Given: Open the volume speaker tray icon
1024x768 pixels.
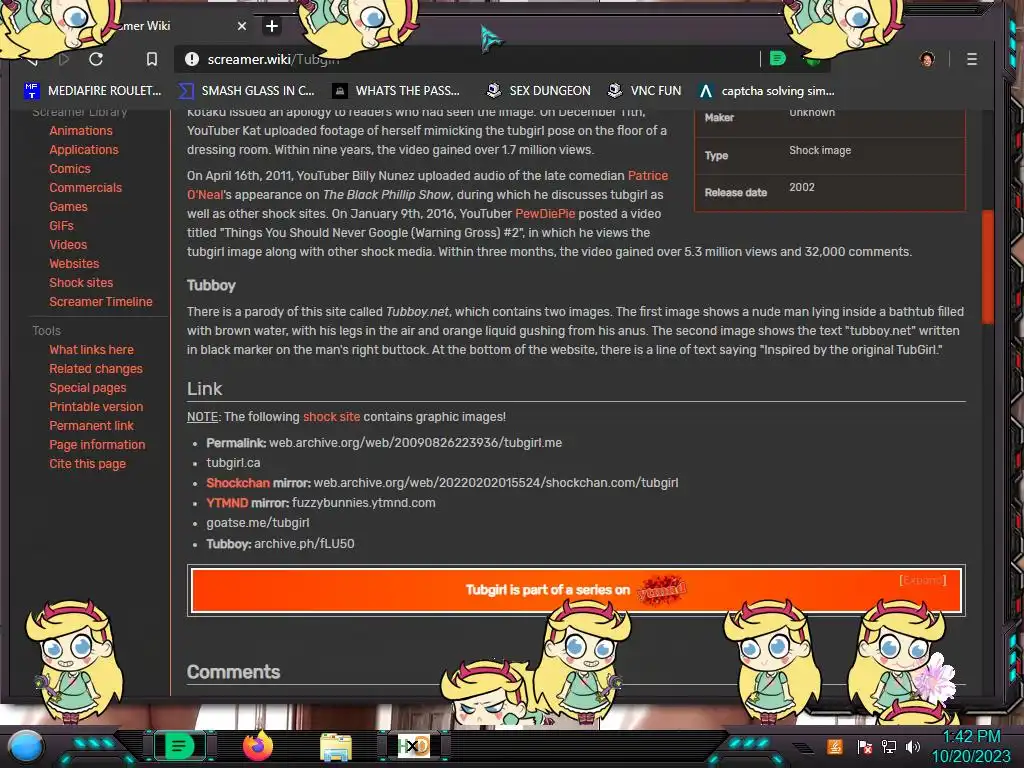Looking at the screenshot, I should (913, 746).
